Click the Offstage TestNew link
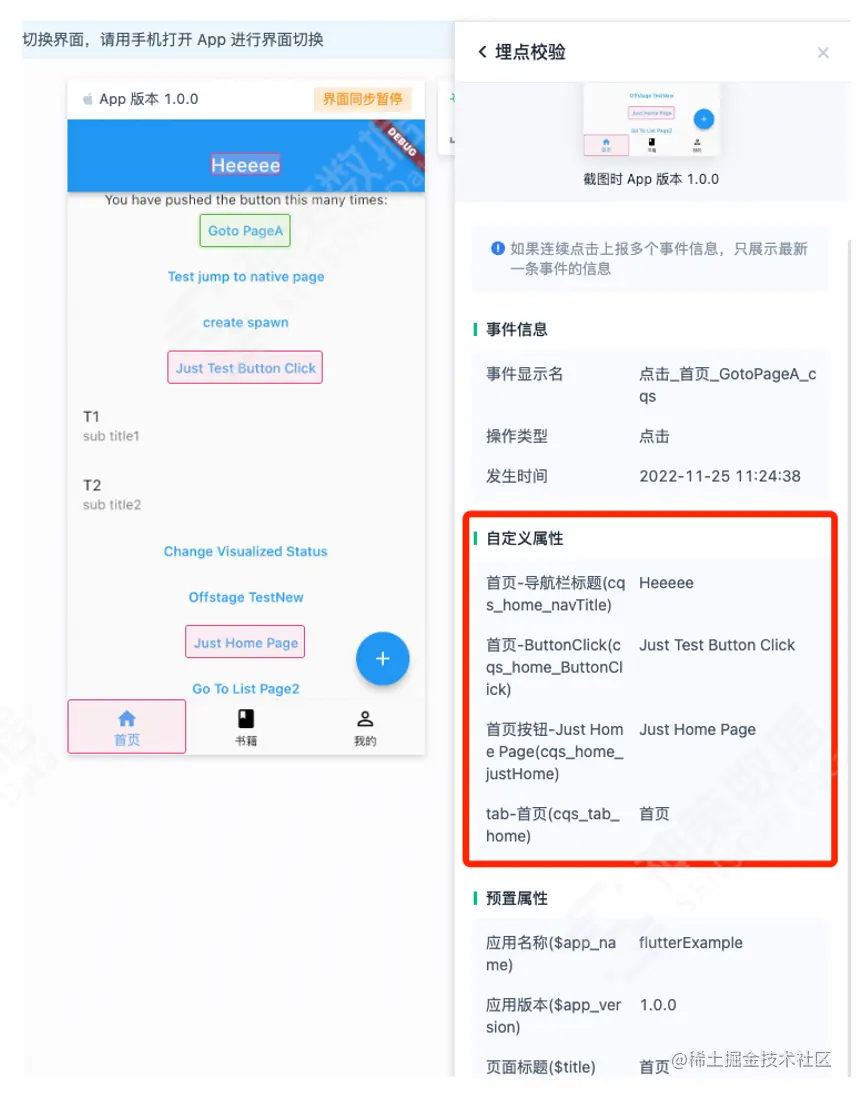 click(x=246, y=597)
